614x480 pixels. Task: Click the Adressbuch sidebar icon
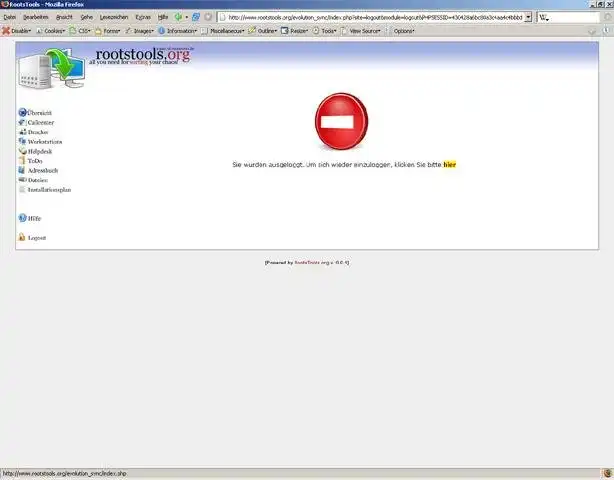pyautogui.click(x=22, y=170)
